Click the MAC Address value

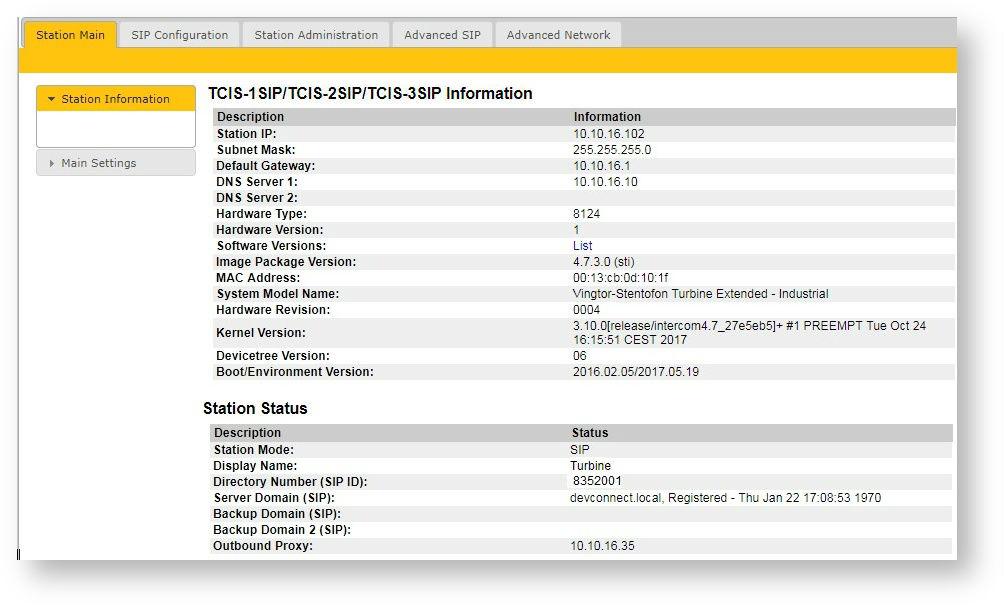[620, 278]
